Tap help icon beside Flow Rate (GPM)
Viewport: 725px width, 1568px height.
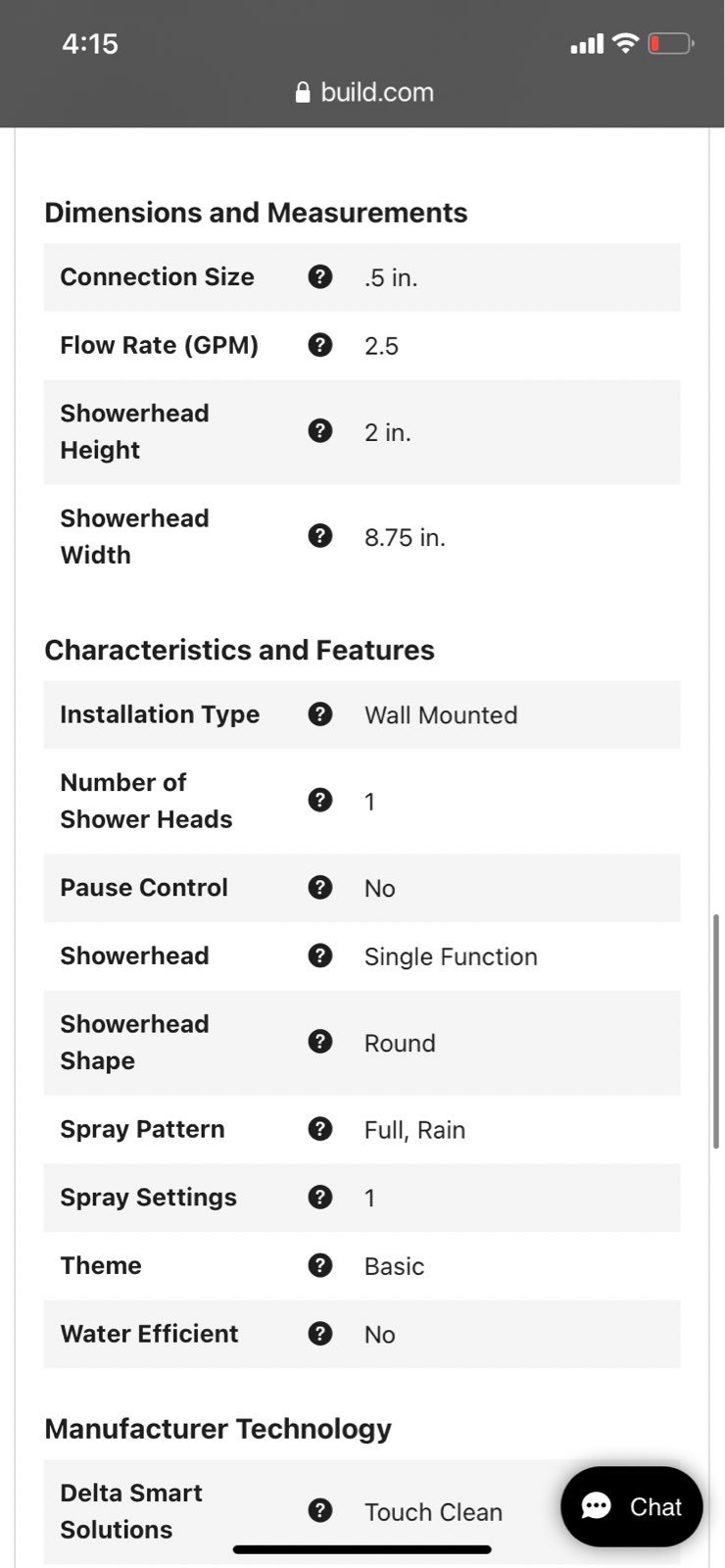tap(320, 345)
